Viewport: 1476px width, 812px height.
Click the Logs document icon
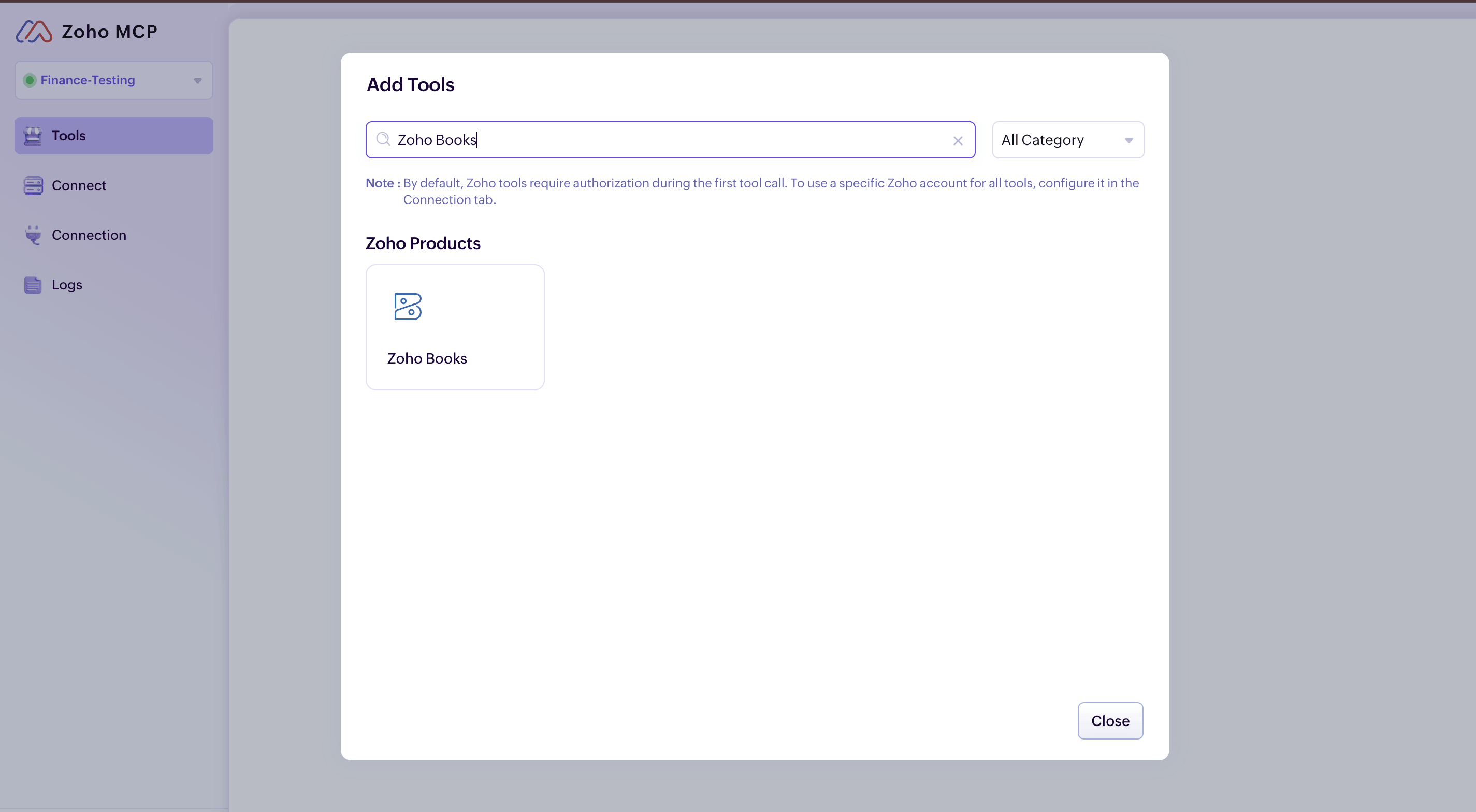click(33, 285)
